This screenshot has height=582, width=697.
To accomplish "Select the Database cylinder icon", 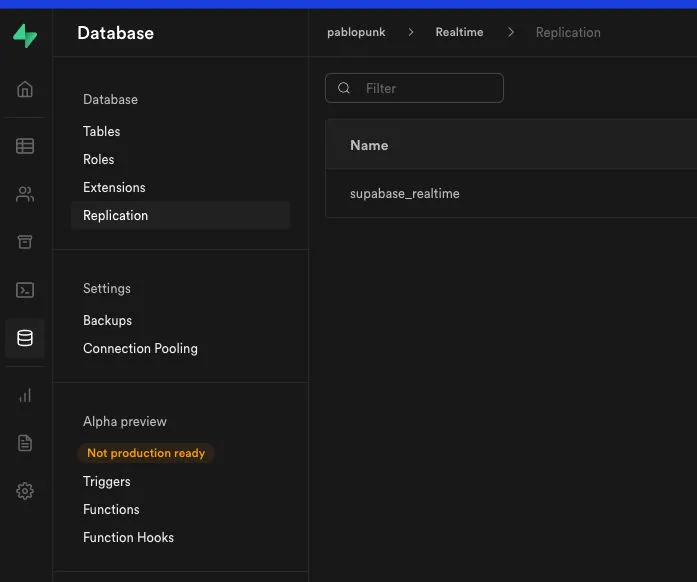I will (x=25, y=338).
